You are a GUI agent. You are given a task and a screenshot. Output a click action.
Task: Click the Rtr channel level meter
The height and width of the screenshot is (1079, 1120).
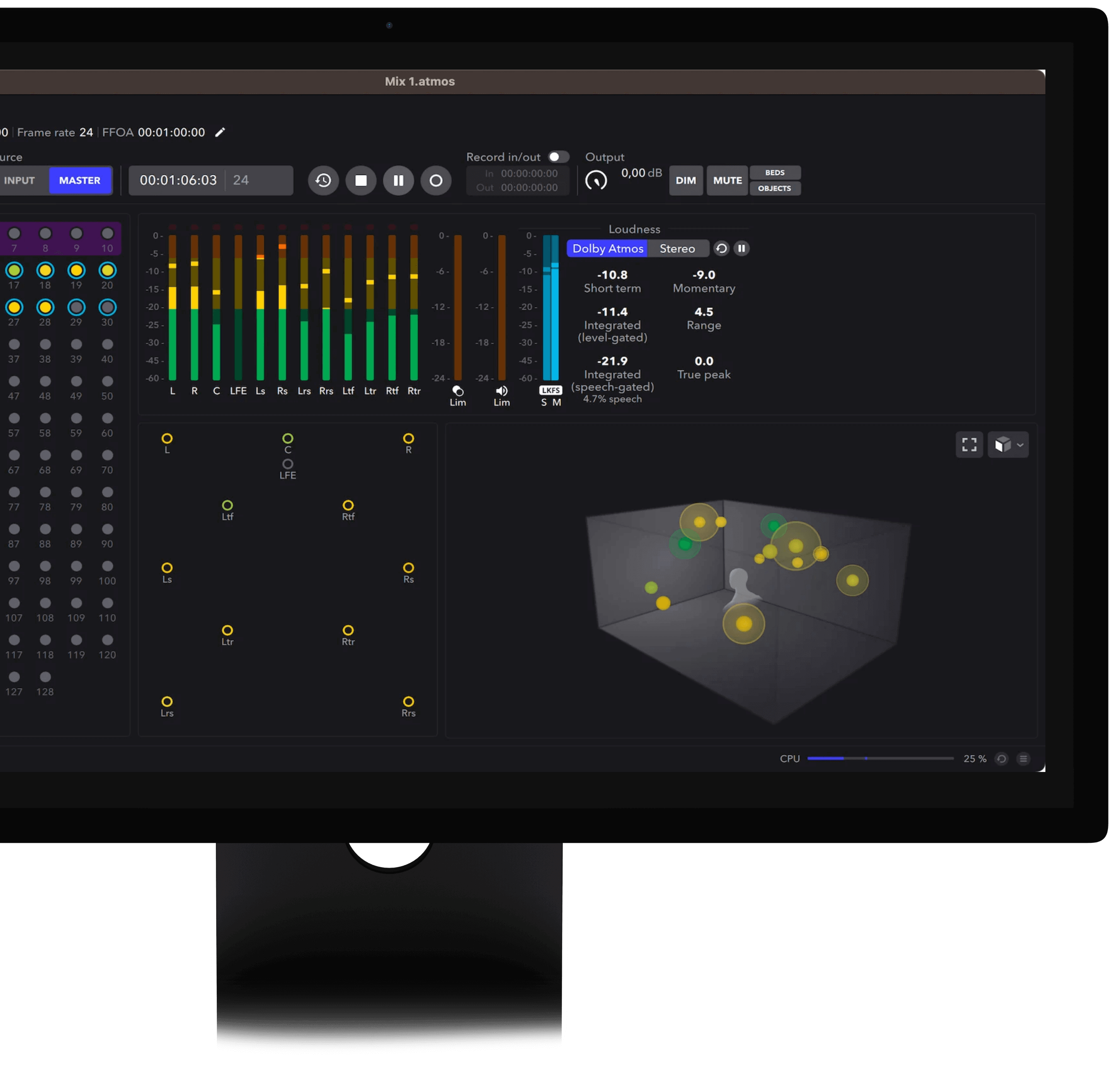414,307
